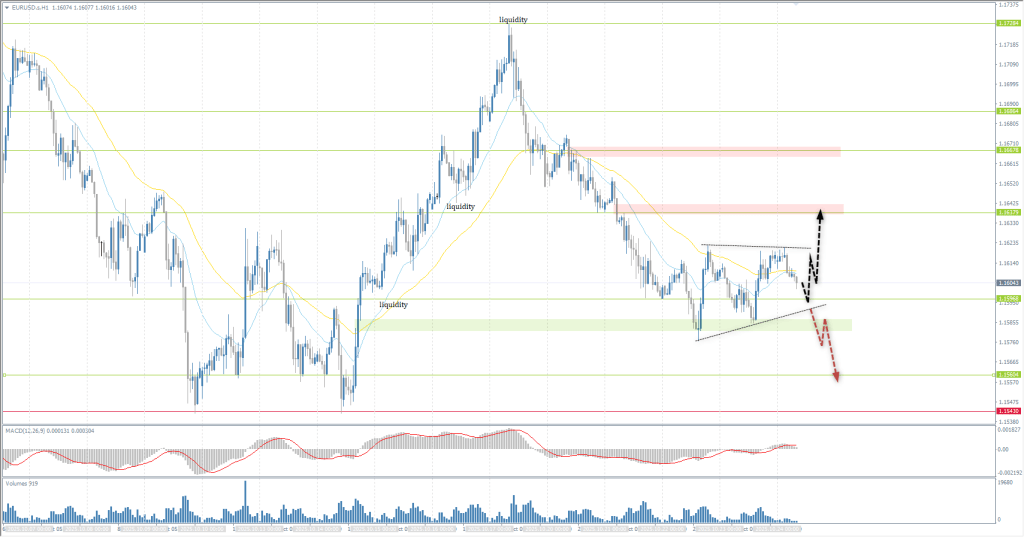
Task: Click the black dashed upward arrow head
Action: 820,213
